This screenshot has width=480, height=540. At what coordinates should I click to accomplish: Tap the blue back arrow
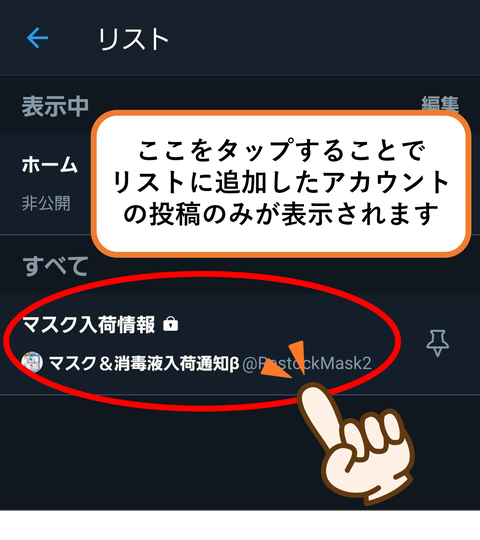tap(37, 38)
